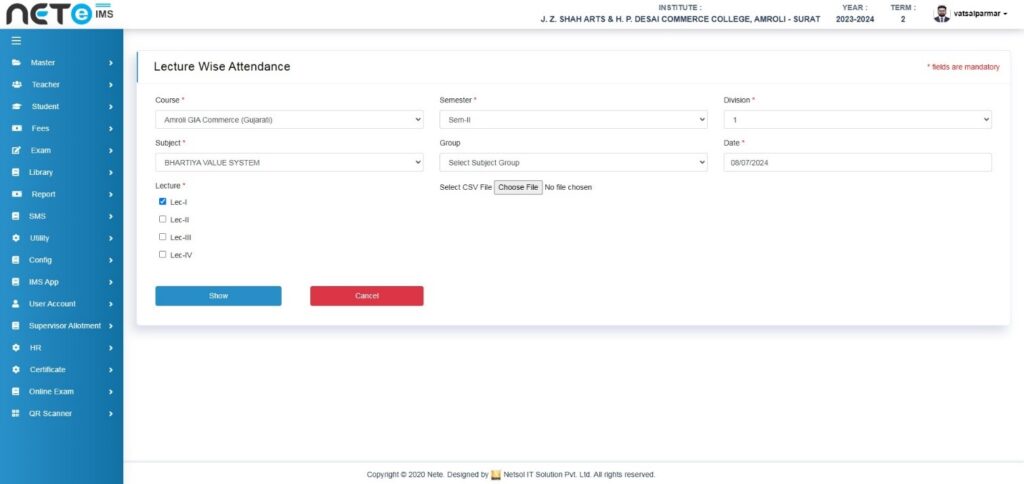The image size is (1024, 484).
Task: Click the hamburger menu icon in sidebar
Action: pyautogui.click(x=16, y=41)
